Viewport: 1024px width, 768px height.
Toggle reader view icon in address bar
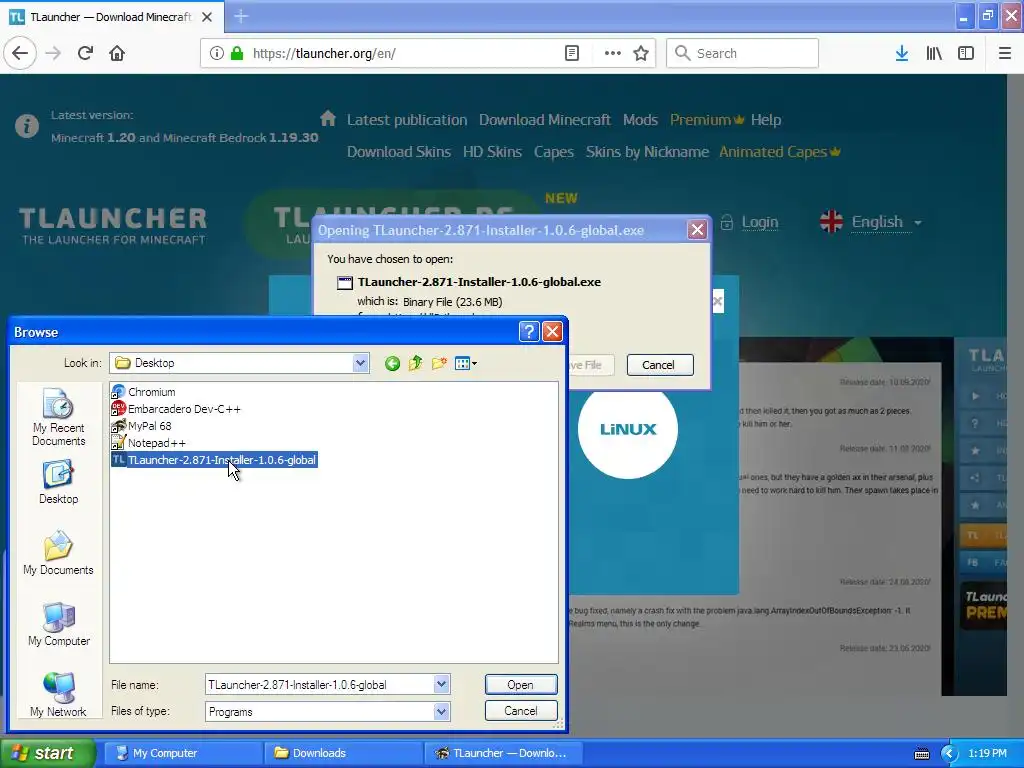[x=571, y=53]
